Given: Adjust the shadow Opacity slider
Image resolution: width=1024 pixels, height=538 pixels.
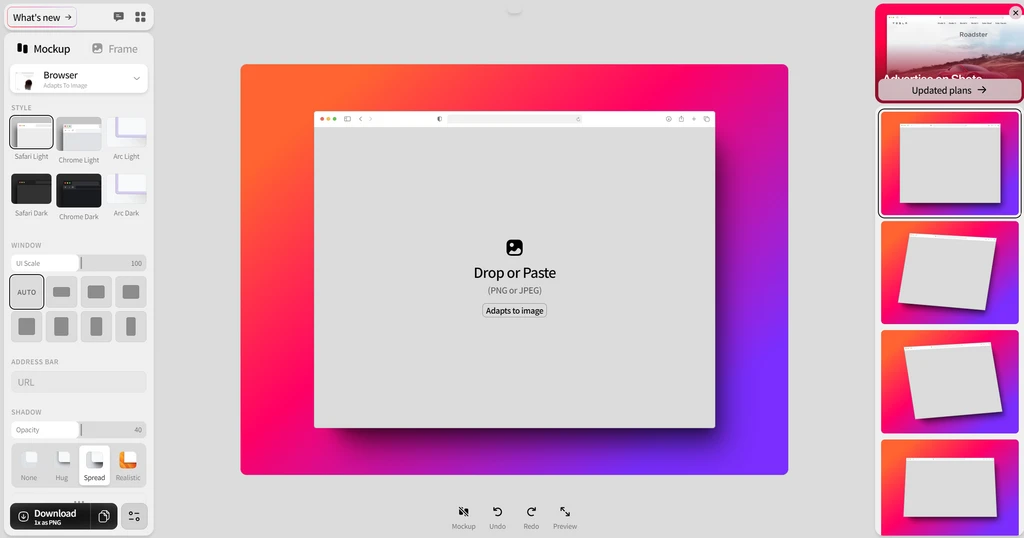Looking at the screenshot, I should tap(79, 430).
